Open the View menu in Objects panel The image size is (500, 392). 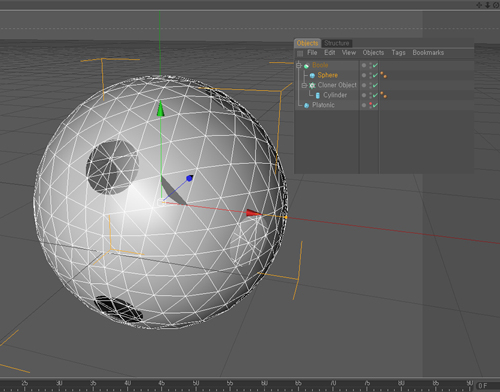click(x=349, y=53)
